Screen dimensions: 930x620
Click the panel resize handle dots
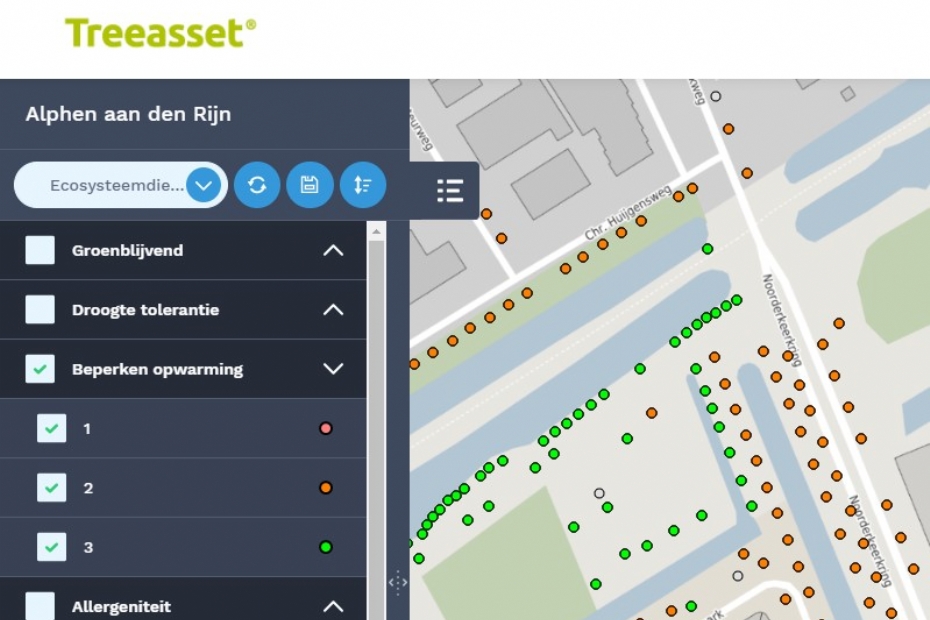pos(397,582)
